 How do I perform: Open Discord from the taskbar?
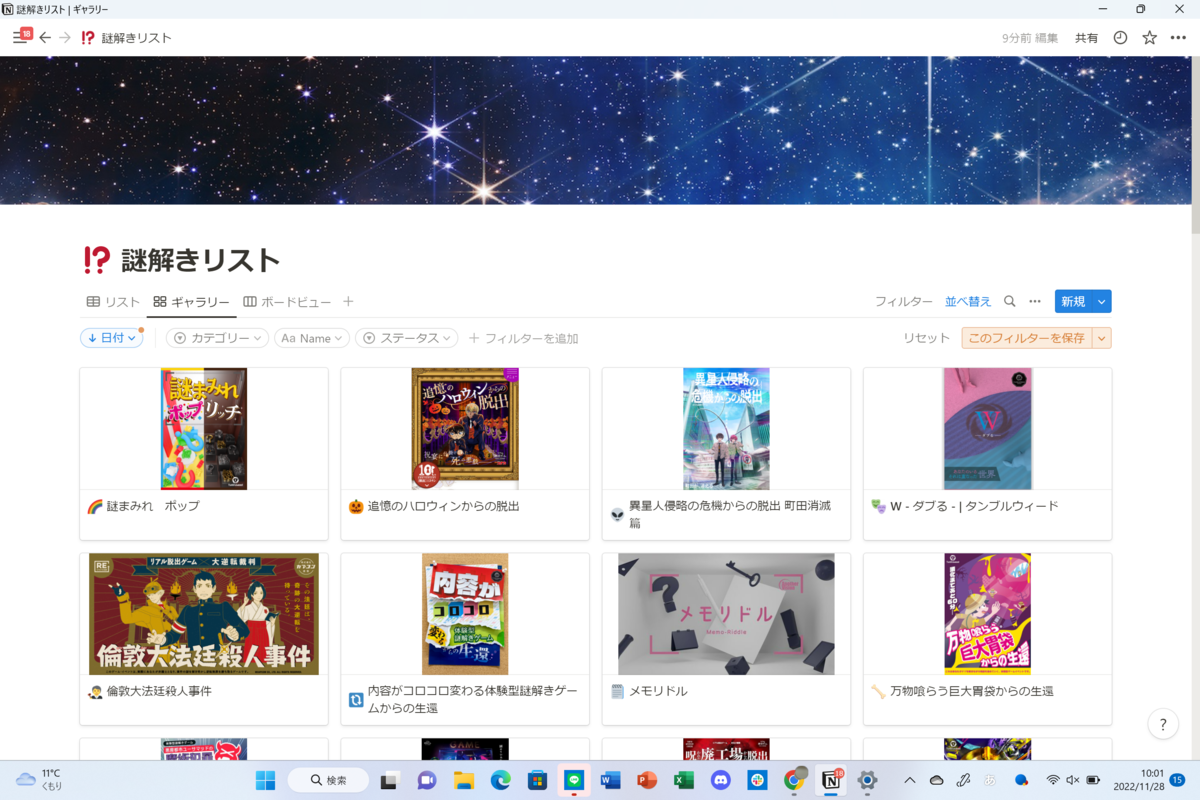click(721, 780)
